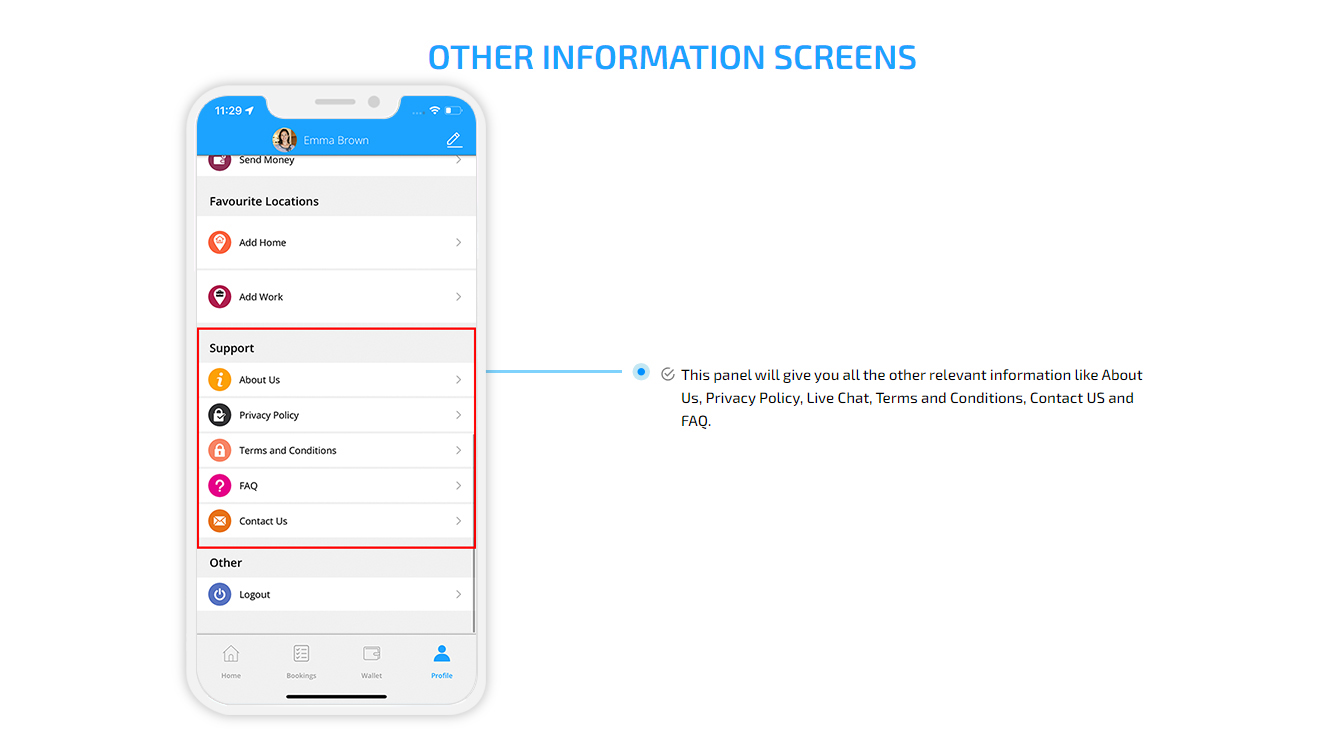The image size is (1344, 751).
Task: Tap the pink FAQ question mark icon
Action: point(220,486)
